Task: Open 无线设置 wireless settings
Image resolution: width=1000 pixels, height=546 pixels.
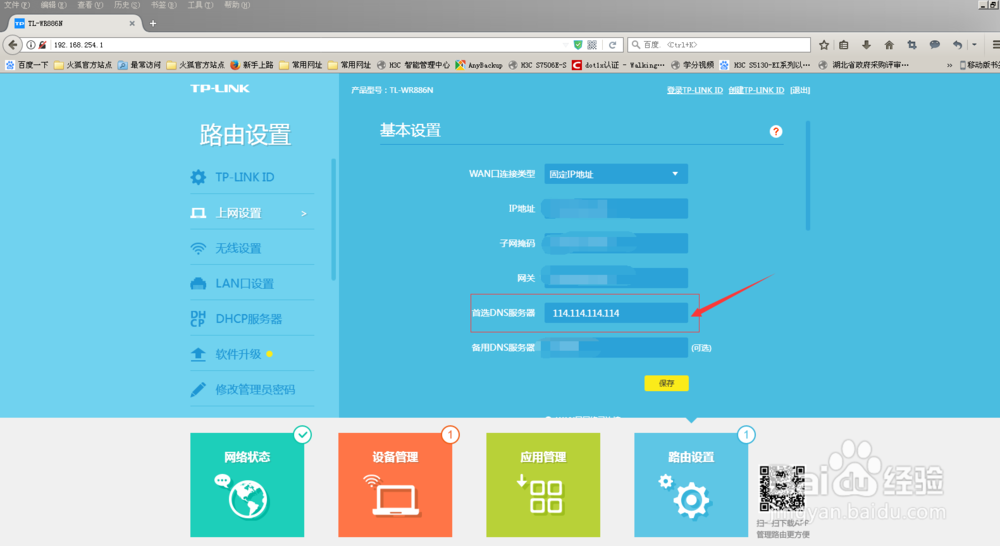Action: coord(252,248)
